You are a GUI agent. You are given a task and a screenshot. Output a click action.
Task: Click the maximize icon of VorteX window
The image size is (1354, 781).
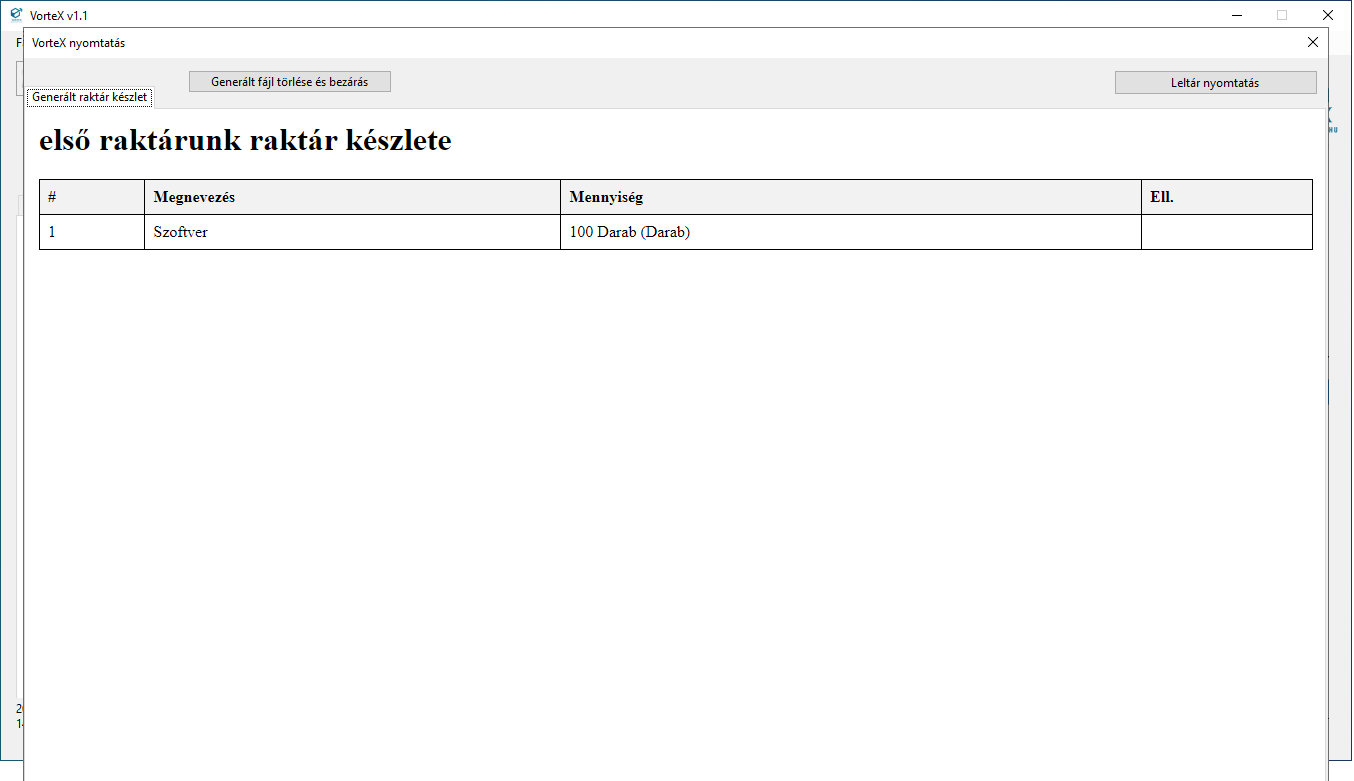pyautogui.click(x=1282, y=15)
